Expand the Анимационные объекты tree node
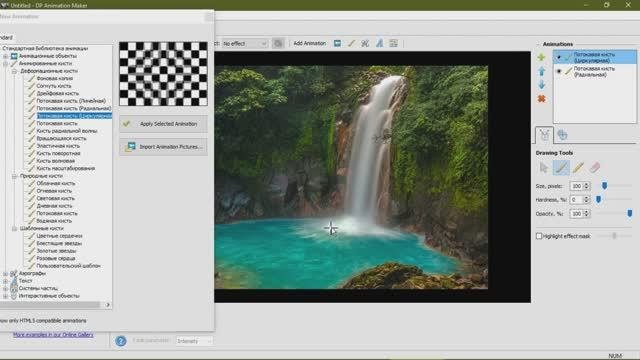 click(x=5, y=56)
